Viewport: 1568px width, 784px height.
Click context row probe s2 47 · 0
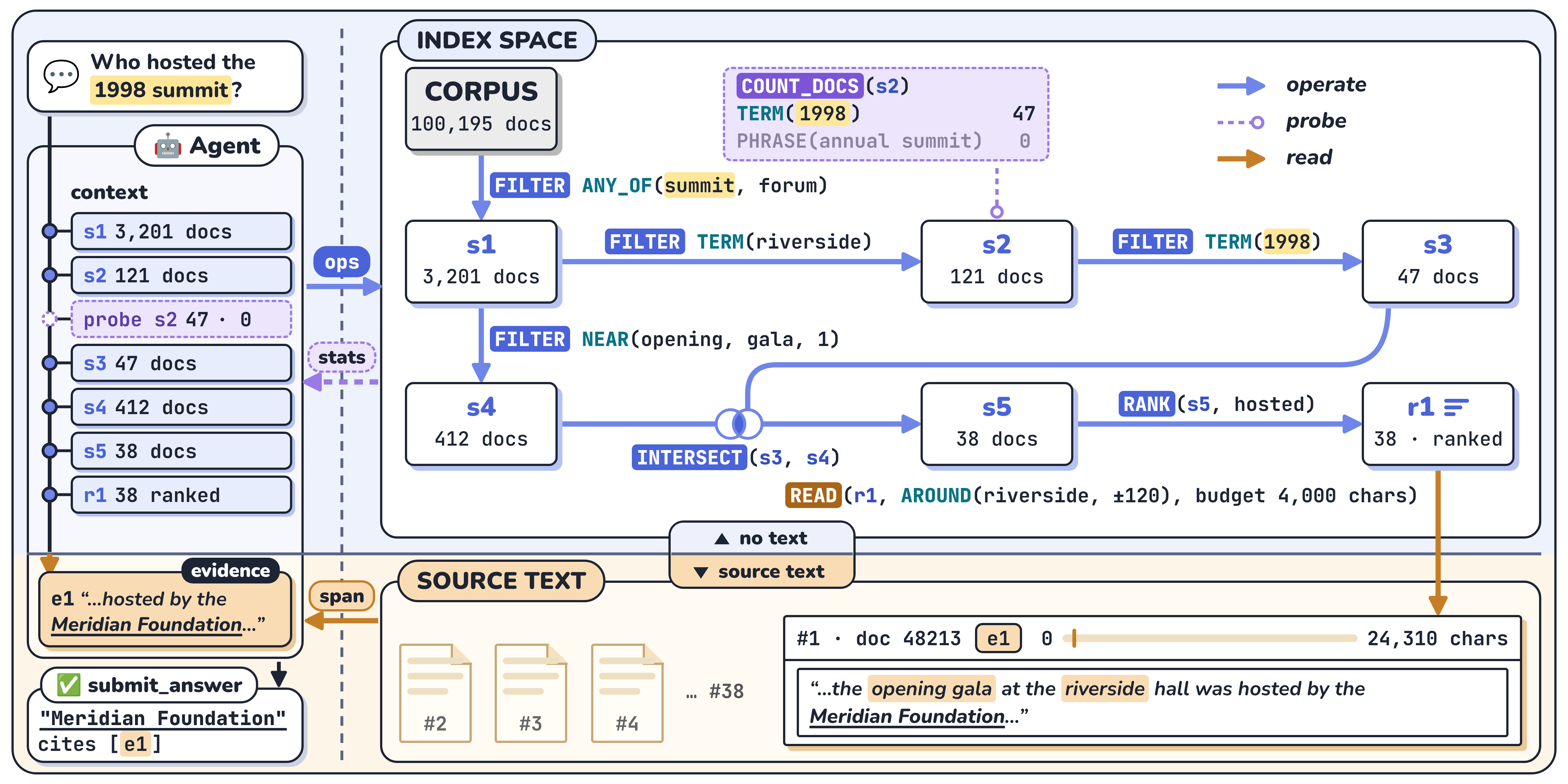(181, 319)
